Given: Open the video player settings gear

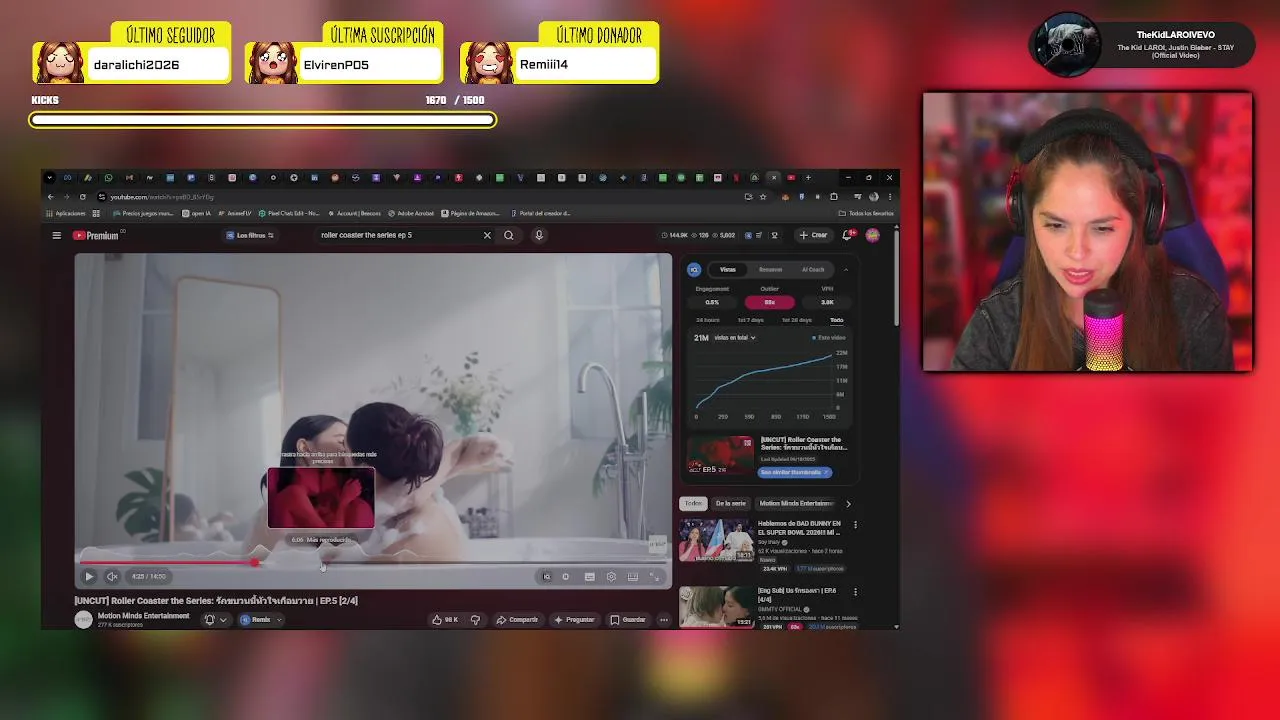Looking at the screenshot, I should [611, 576].
